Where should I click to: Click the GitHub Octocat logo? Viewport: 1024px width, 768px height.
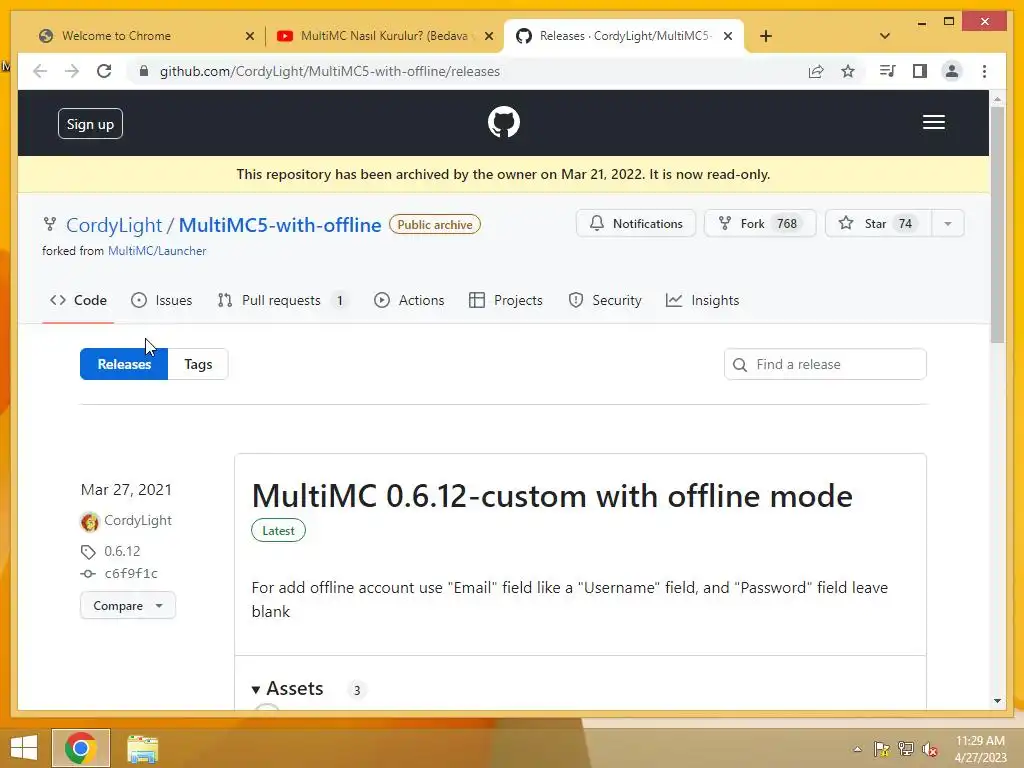tap(504, 122)
